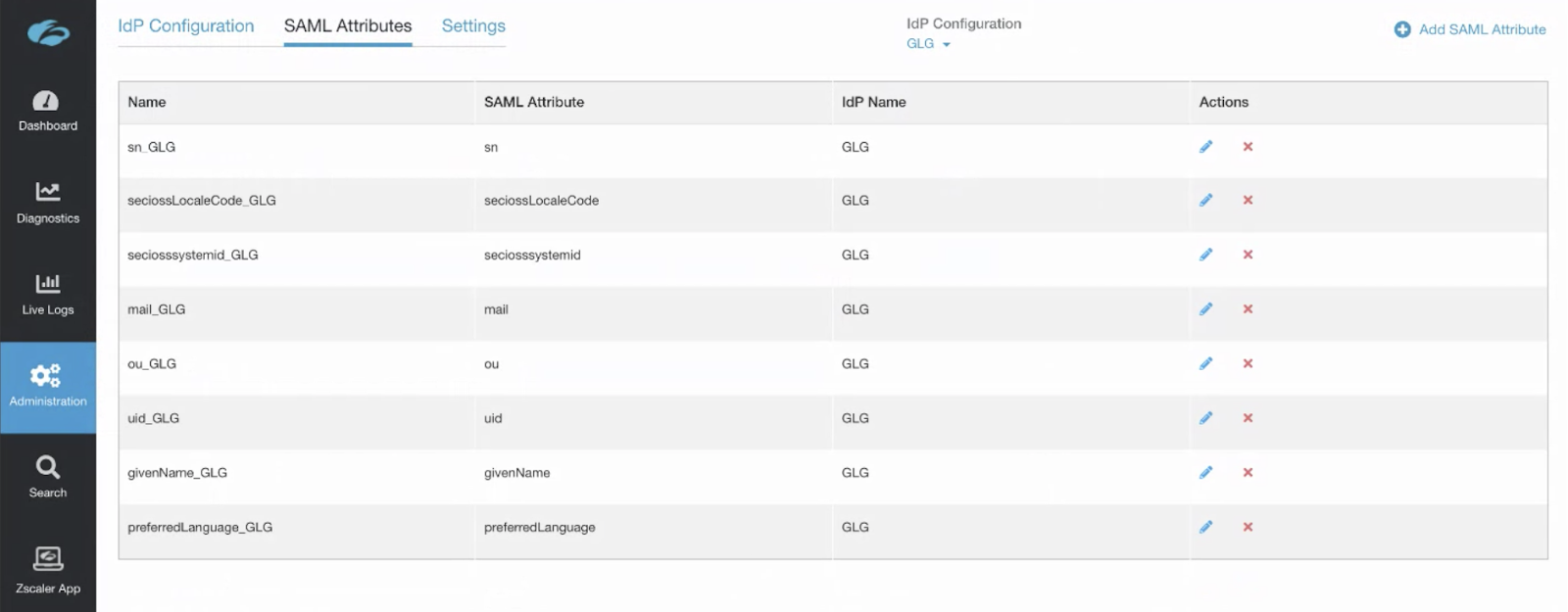Screen dimensions: 1568x612
Task: Select the Administration gears icon
Action: [46, 375]
